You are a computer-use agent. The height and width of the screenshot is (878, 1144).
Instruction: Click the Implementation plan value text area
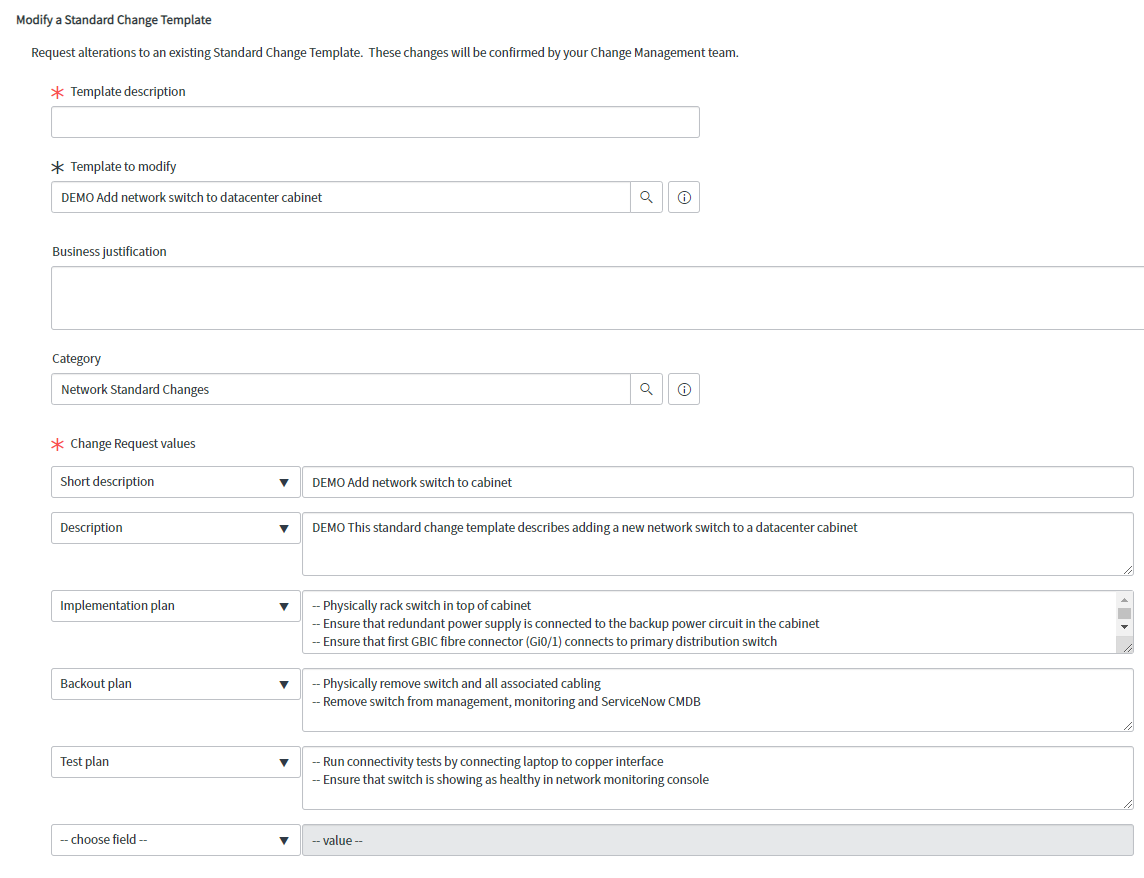coord(700,620)
